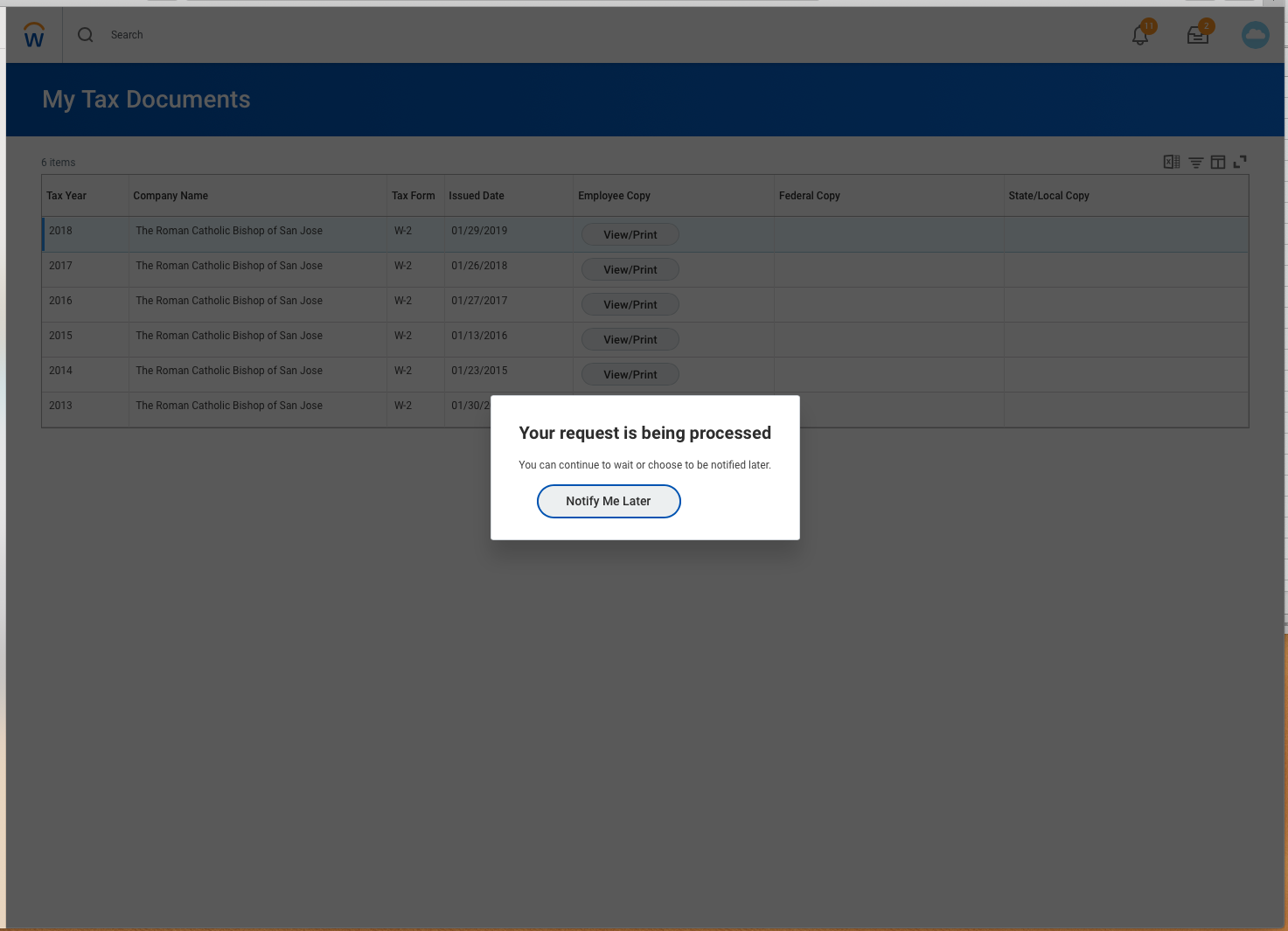Click View/Print for tax year 2015

(630, 340)
